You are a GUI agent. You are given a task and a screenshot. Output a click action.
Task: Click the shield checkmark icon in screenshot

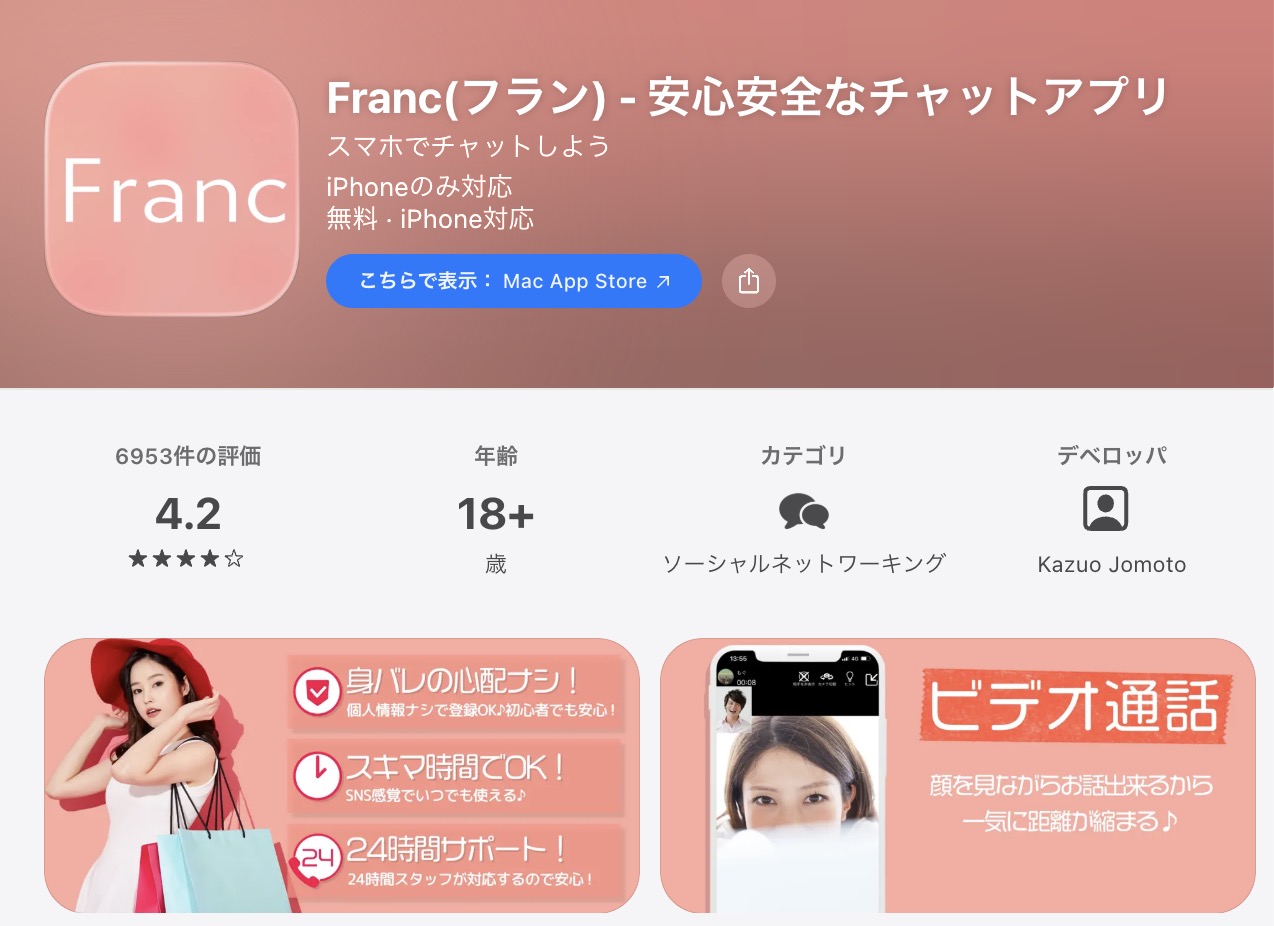(316, 692)
